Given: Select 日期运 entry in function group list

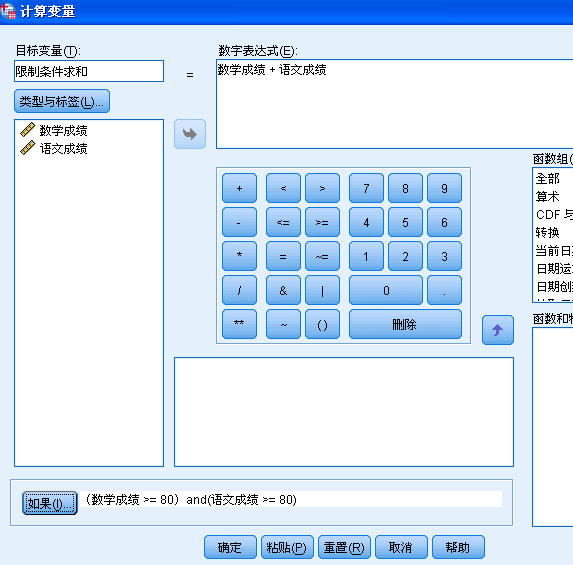Looking at the screenshot, I should [x=554, y=269].
